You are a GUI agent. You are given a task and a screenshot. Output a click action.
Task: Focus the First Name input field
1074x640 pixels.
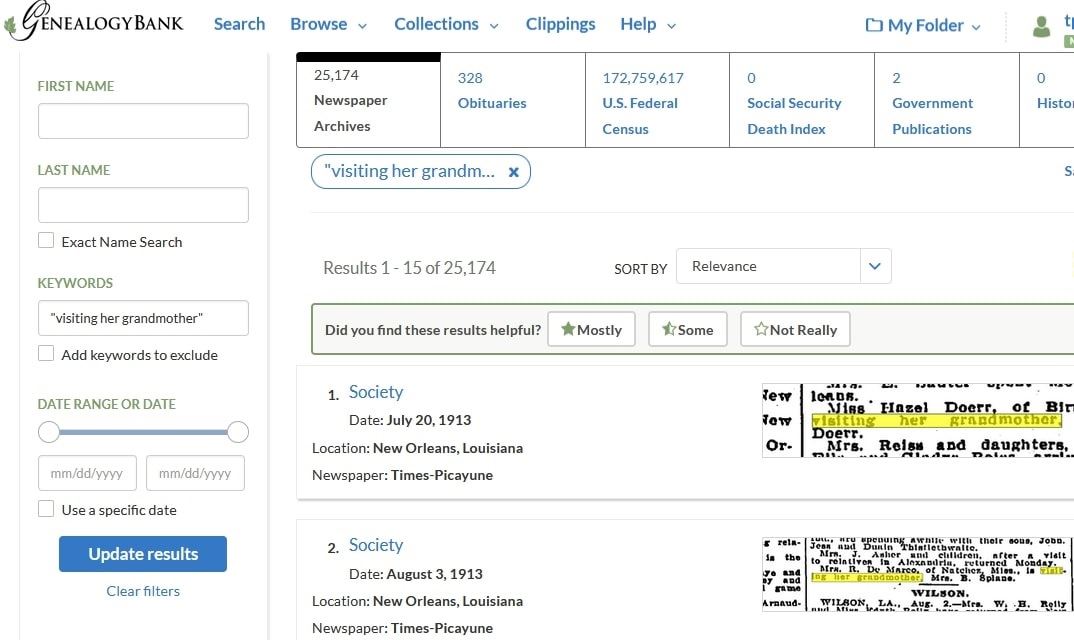(x=143, y=121)
